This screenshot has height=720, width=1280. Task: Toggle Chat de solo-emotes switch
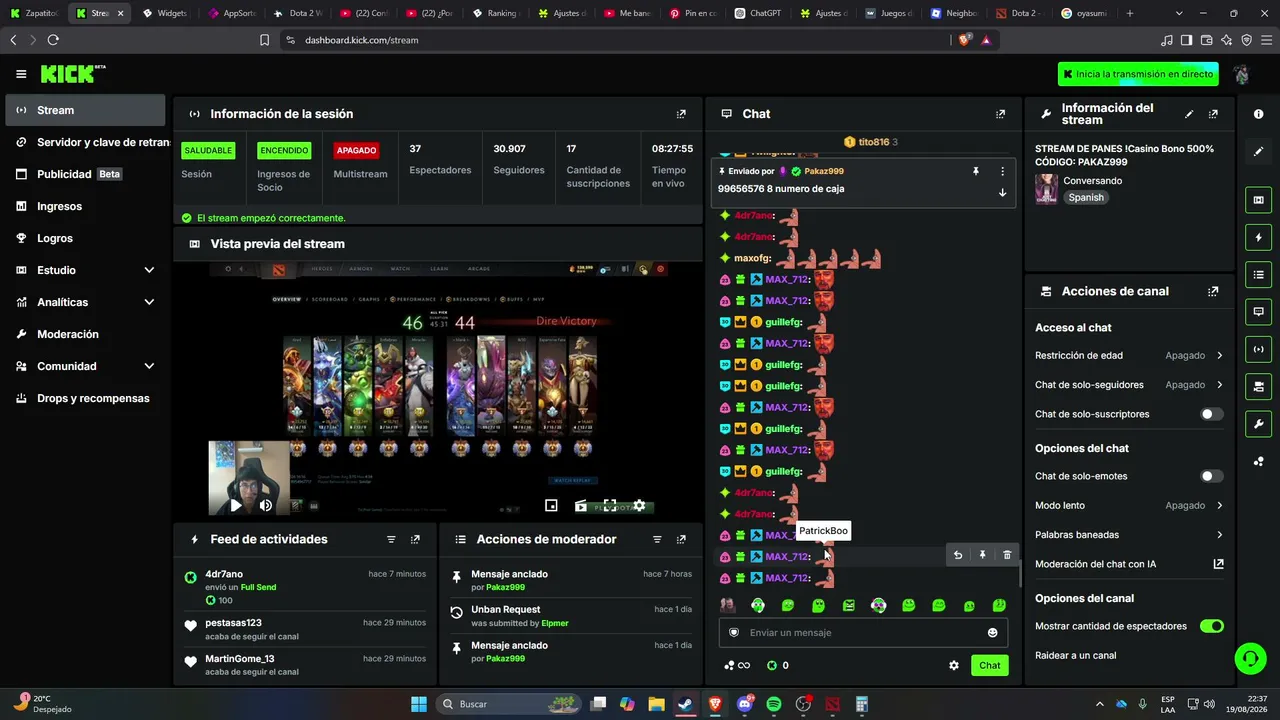(x=1211, y=476)
